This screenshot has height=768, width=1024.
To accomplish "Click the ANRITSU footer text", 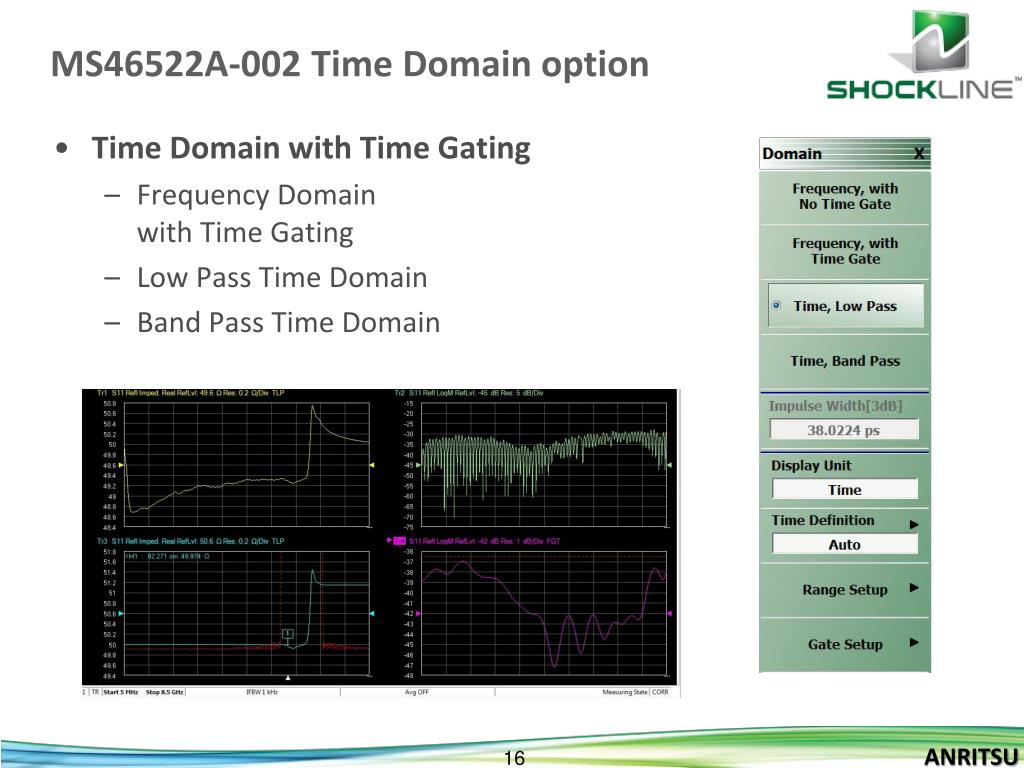I will click(x=972, y=756).
